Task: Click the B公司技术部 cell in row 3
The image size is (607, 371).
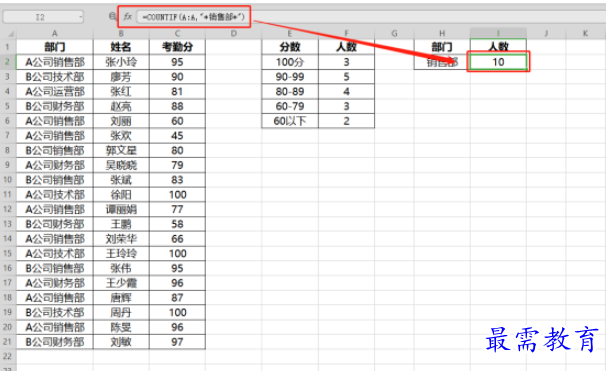Action: pyautogui.click(x=55, y=77)
